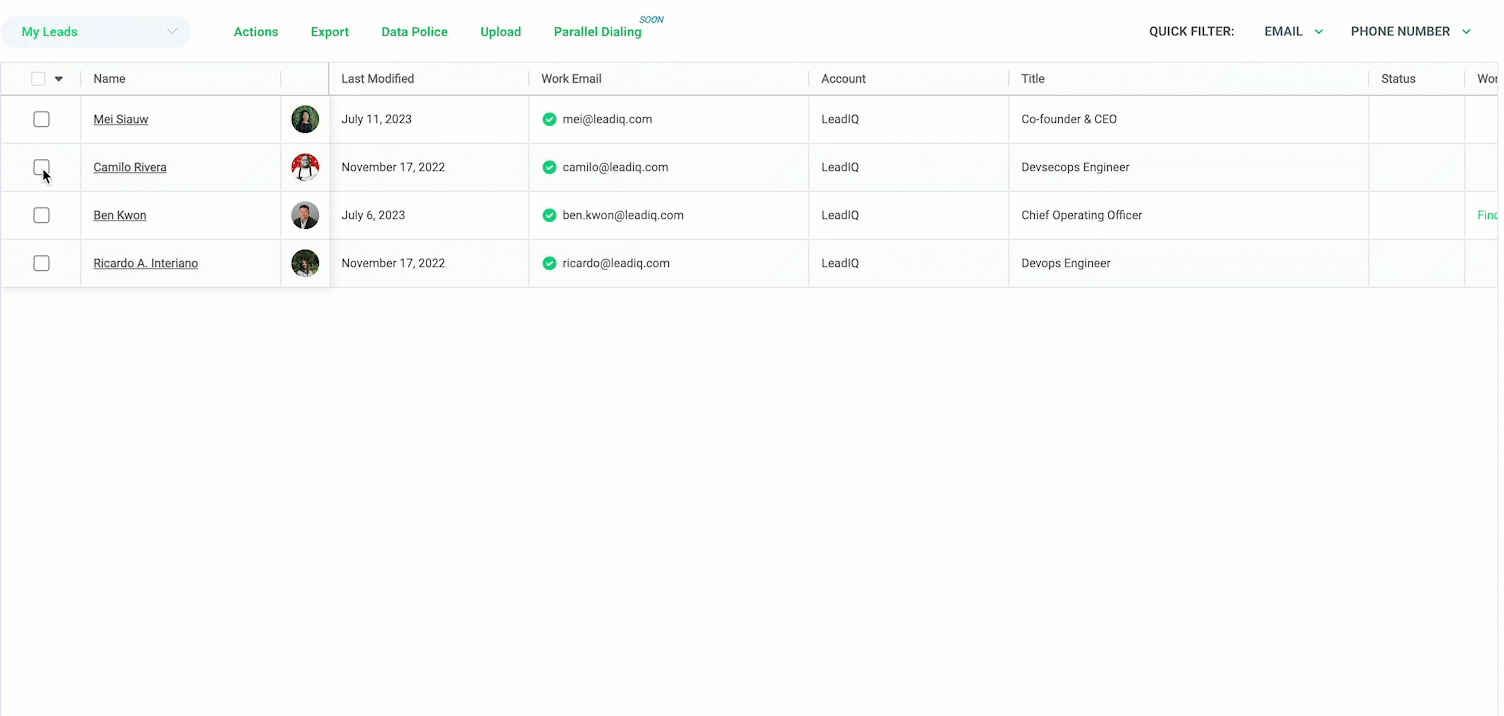Click Mei Siauw's profile avatar
Image resolution: width=1504 pixels, height=716 pixels.
pyautogui.click(x=305, y=119)
